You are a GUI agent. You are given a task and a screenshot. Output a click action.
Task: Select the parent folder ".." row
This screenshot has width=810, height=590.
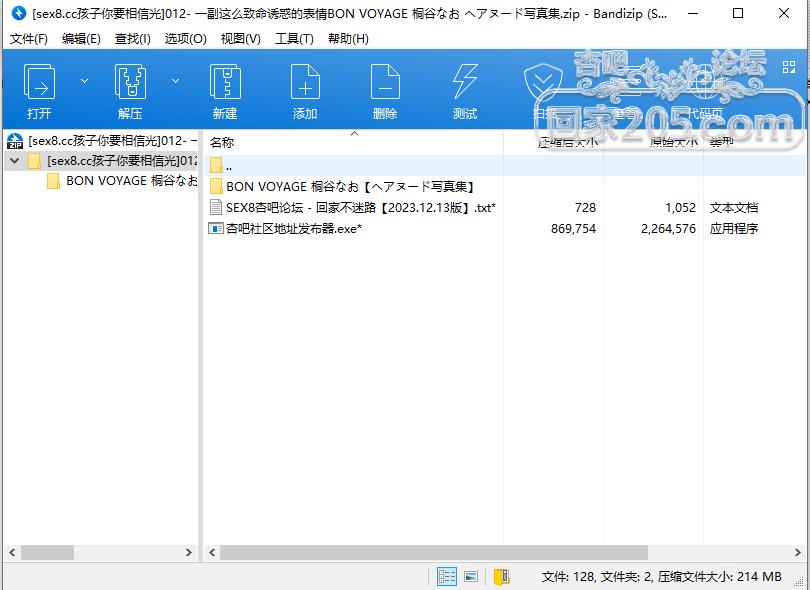(x=505, y=166)
